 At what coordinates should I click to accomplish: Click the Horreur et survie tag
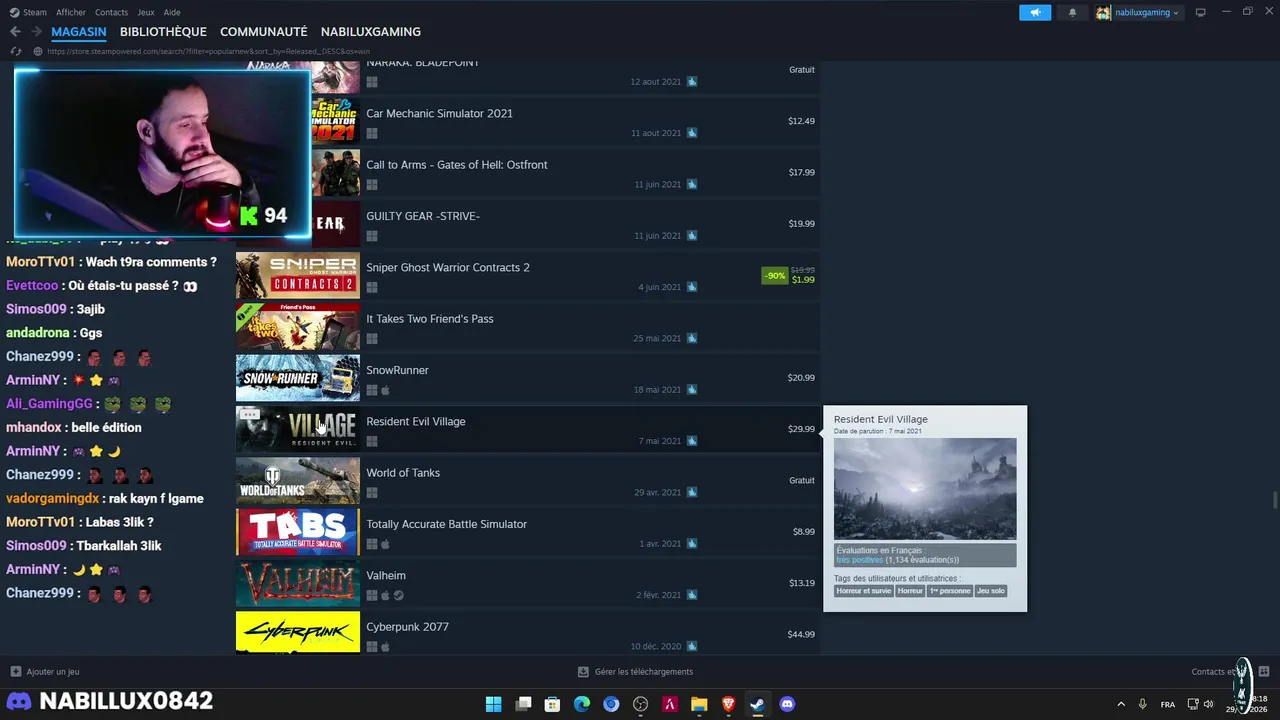pyautogui.click(x=864, y=591)
